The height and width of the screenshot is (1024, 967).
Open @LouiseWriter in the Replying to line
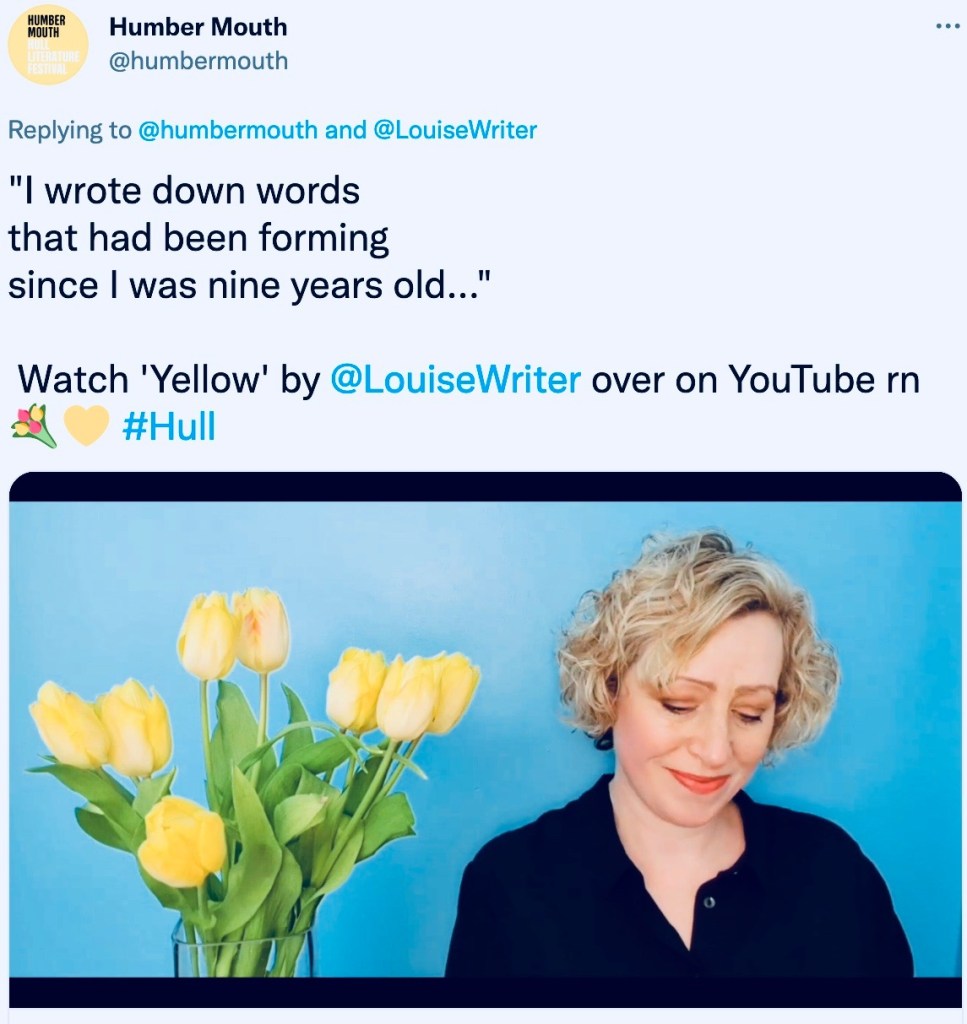(454, 130)
